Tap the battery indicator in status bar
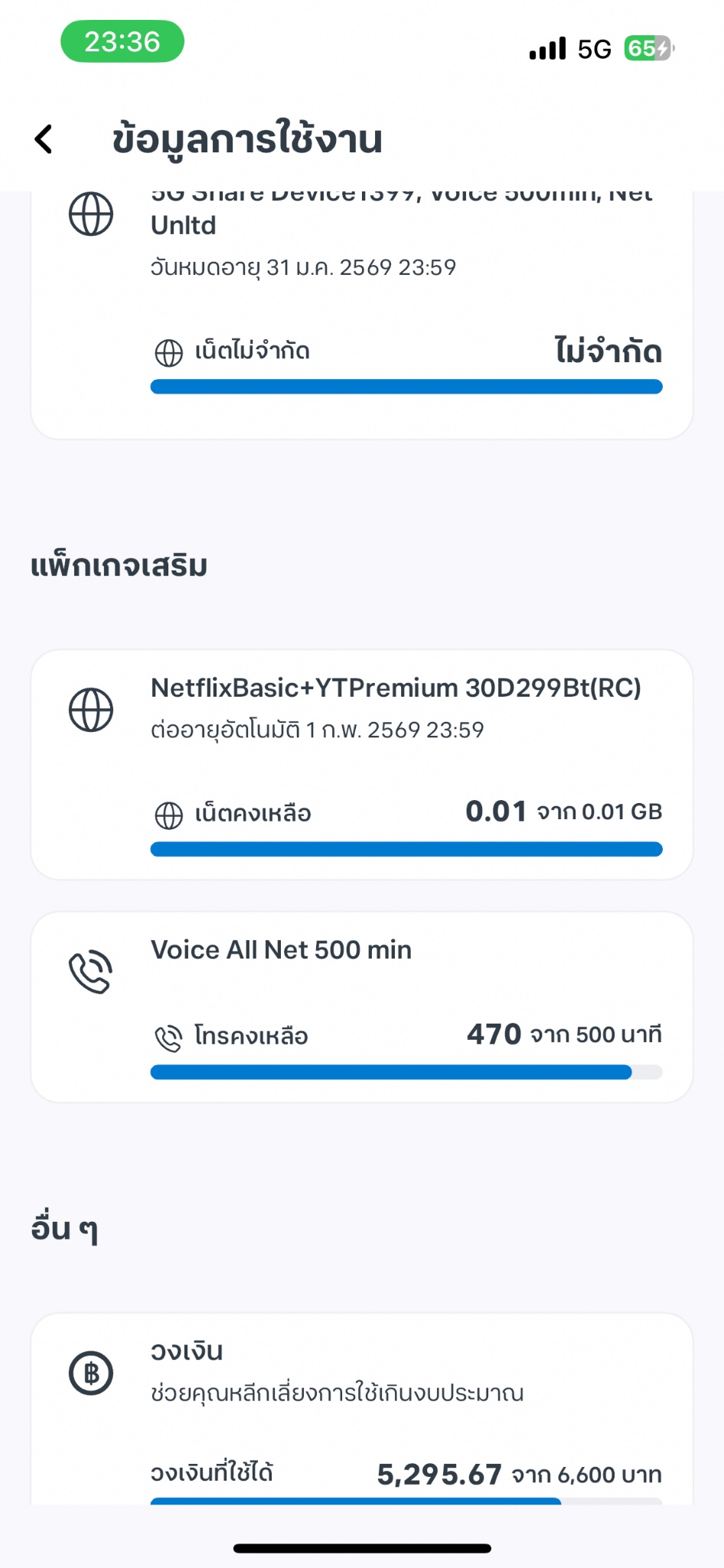The image size is (724, 1568). pyautogui.click(x=648, y=48)
